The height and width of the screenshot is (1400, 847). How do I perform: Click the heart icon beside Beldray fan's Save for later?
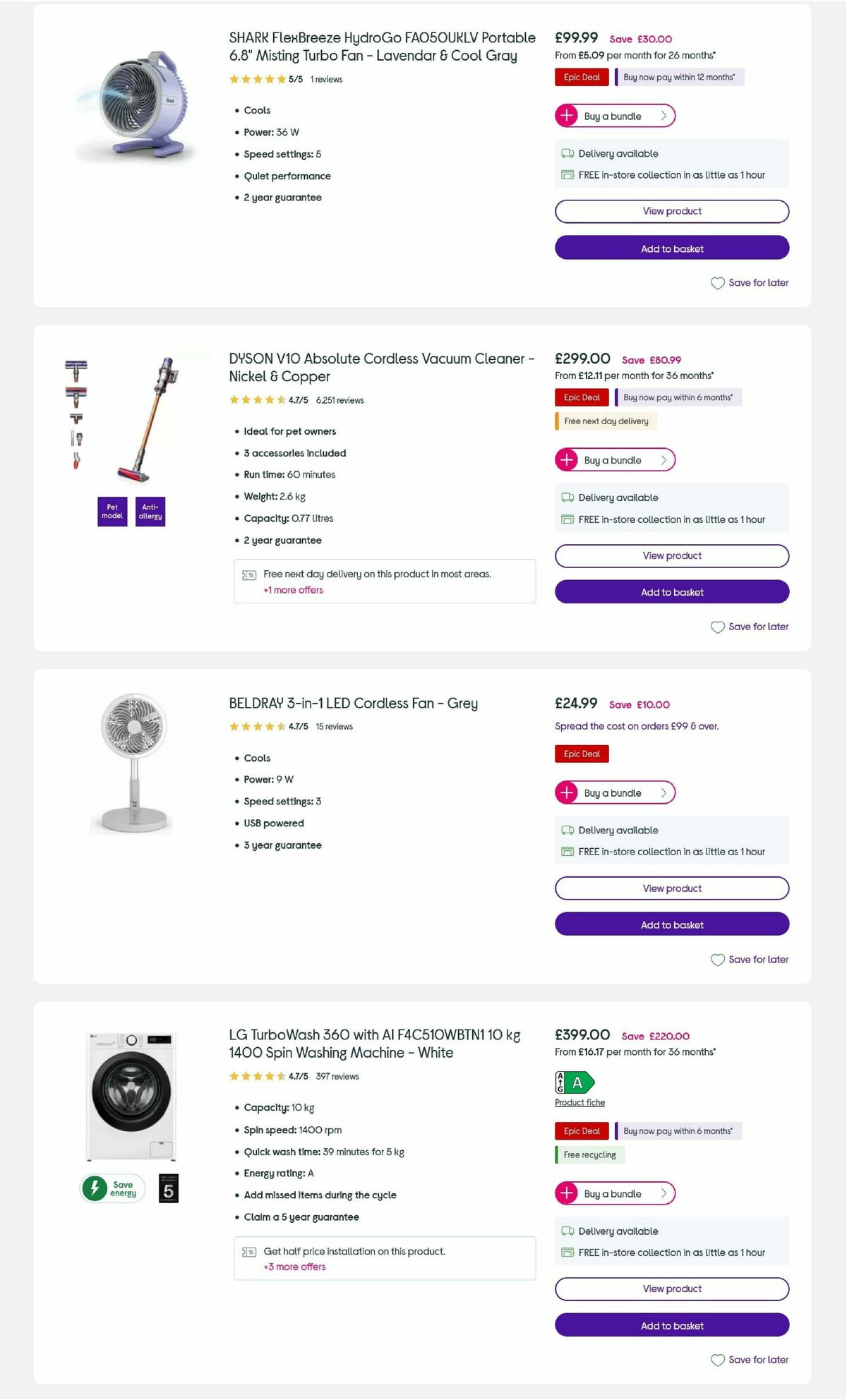(717, 960)
